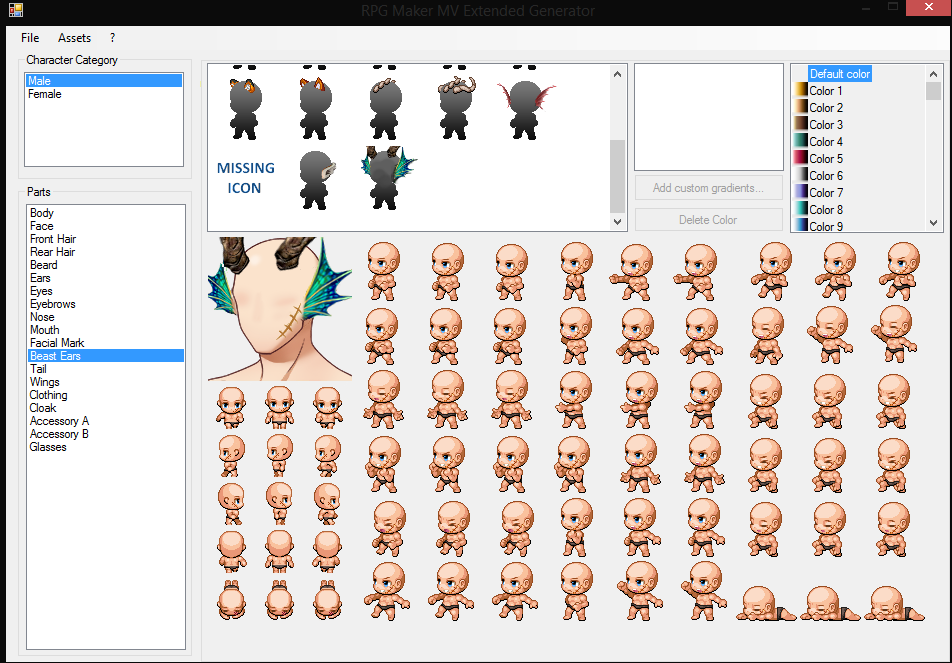Click the highlighted Beast Ears entry
The image size is (952, 663).
tap(106, 356)
